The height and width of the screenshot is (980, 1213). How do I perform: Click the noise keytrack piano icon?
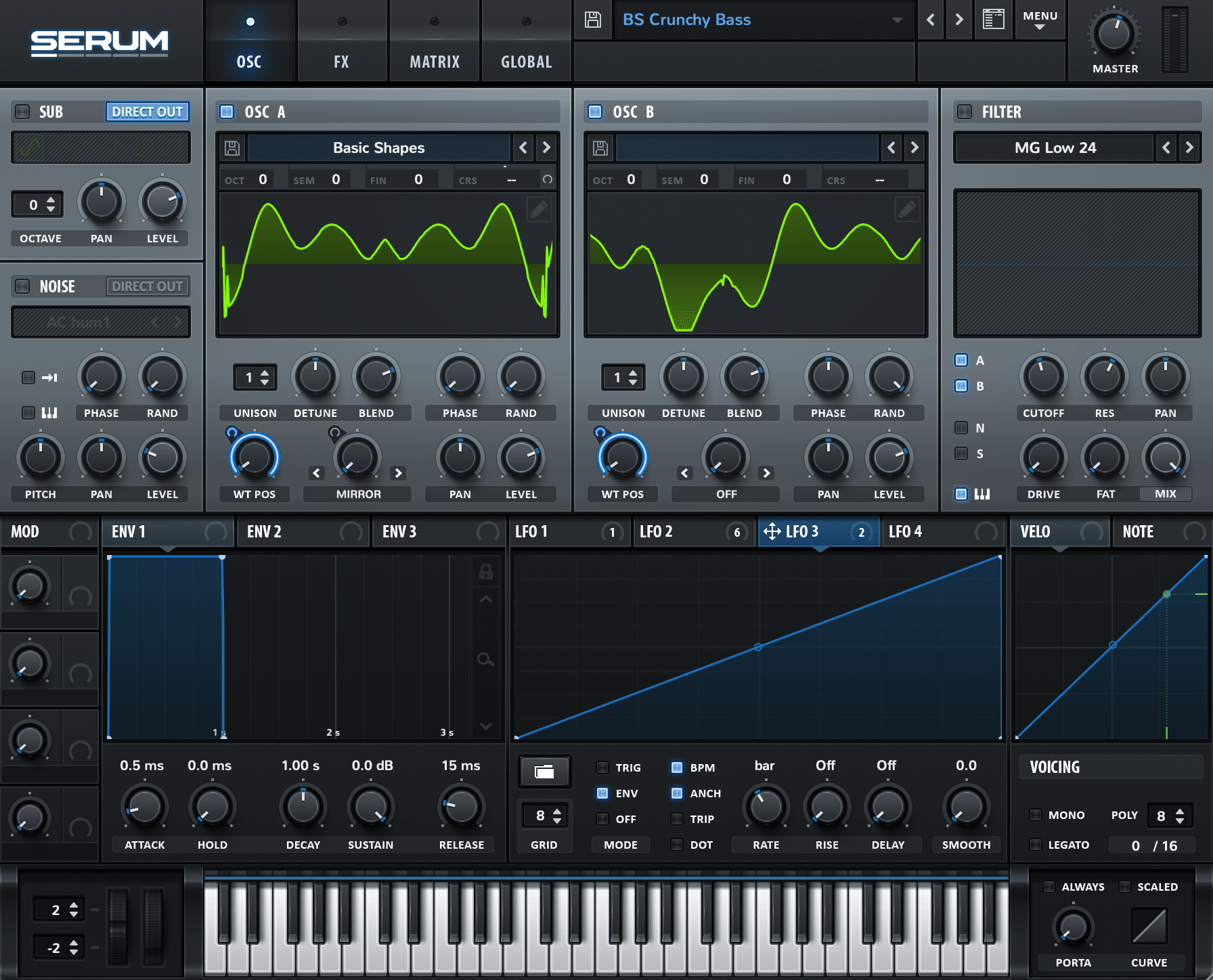[x=49, y=413]
